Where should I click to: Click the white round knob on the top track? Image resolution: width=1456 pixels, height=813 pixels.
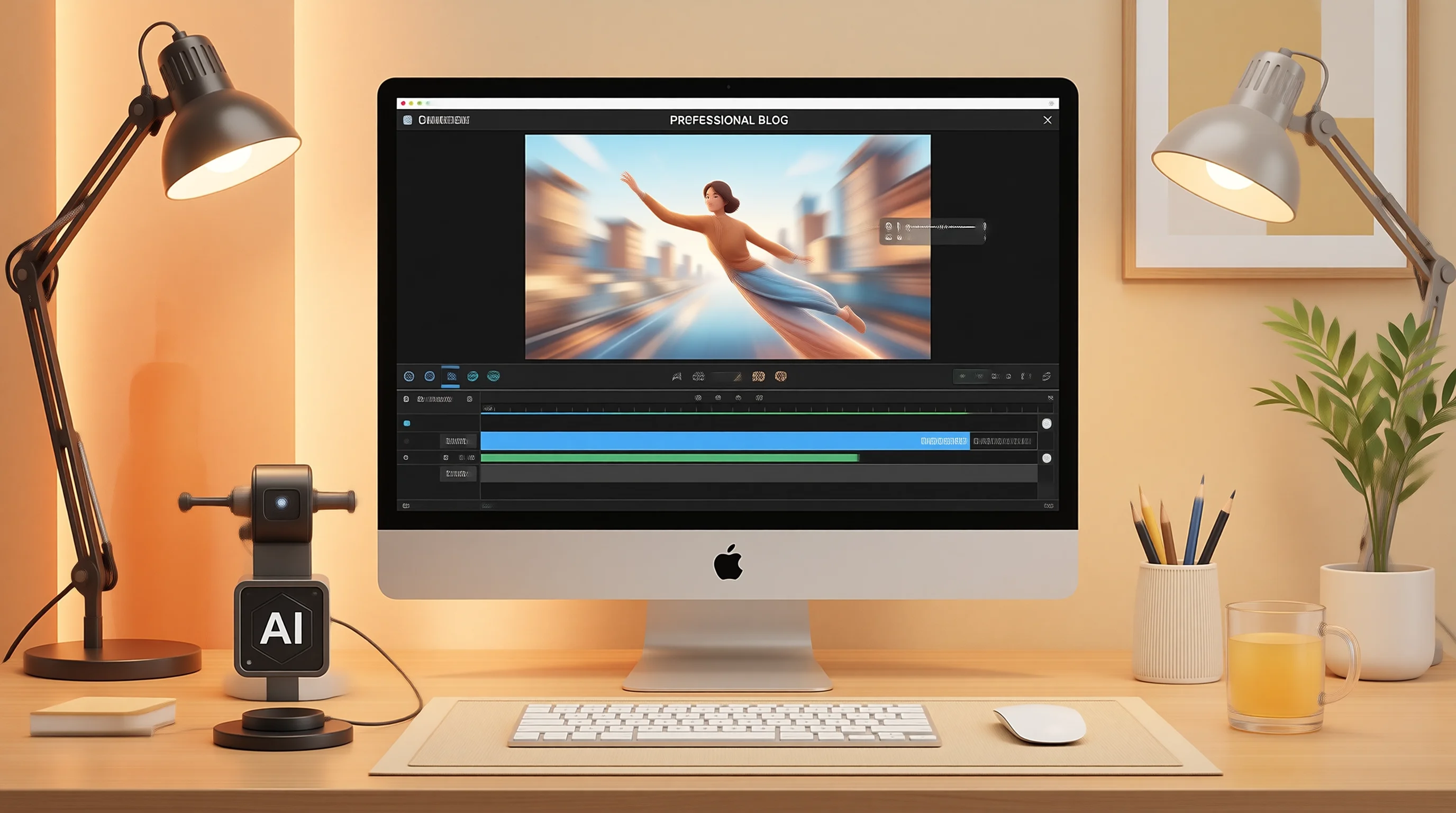tap(1047, 424)
